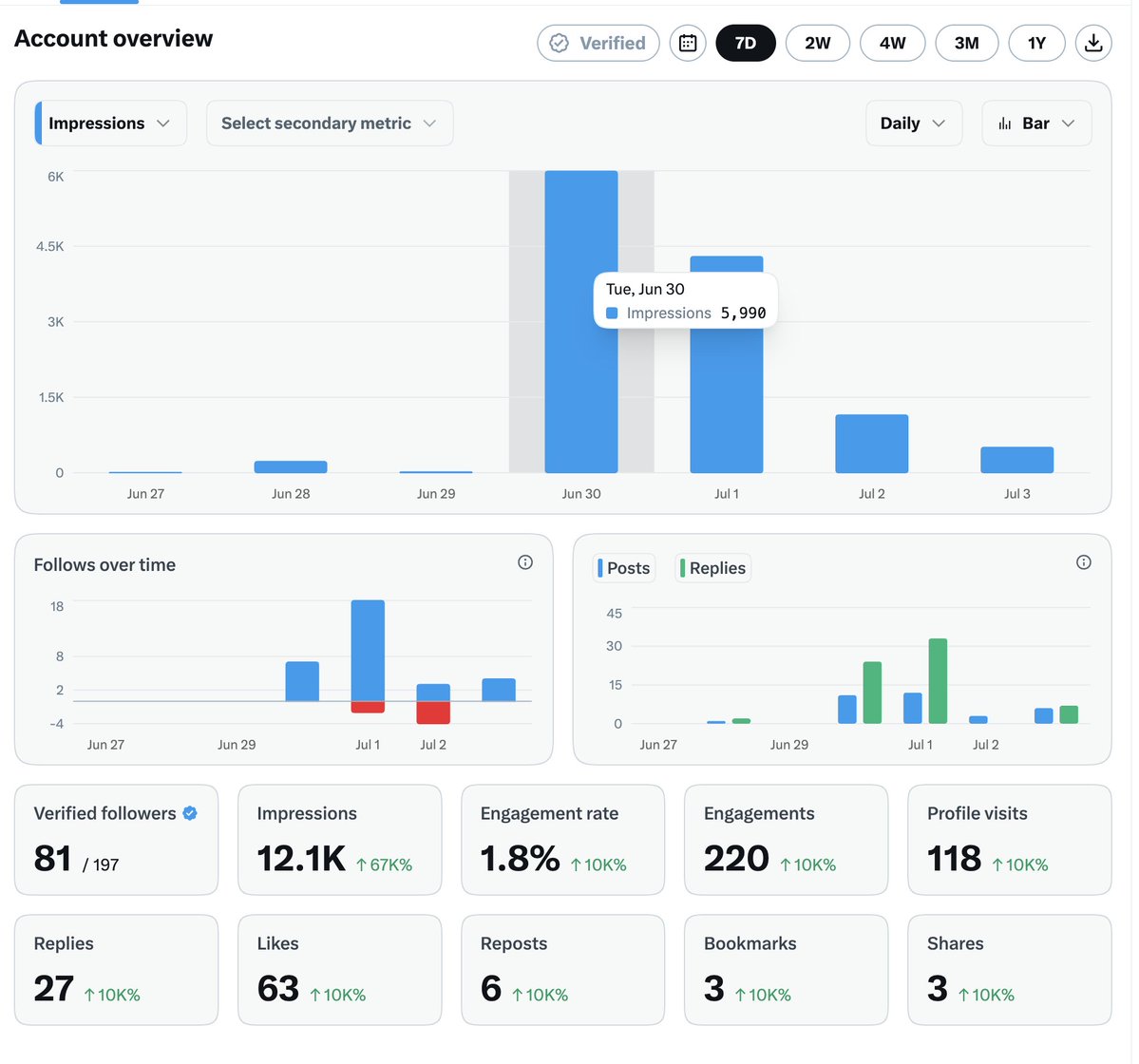The image size is (1139, 1064).
Task: Click the download data icon
Action: tap(1093, 43)
